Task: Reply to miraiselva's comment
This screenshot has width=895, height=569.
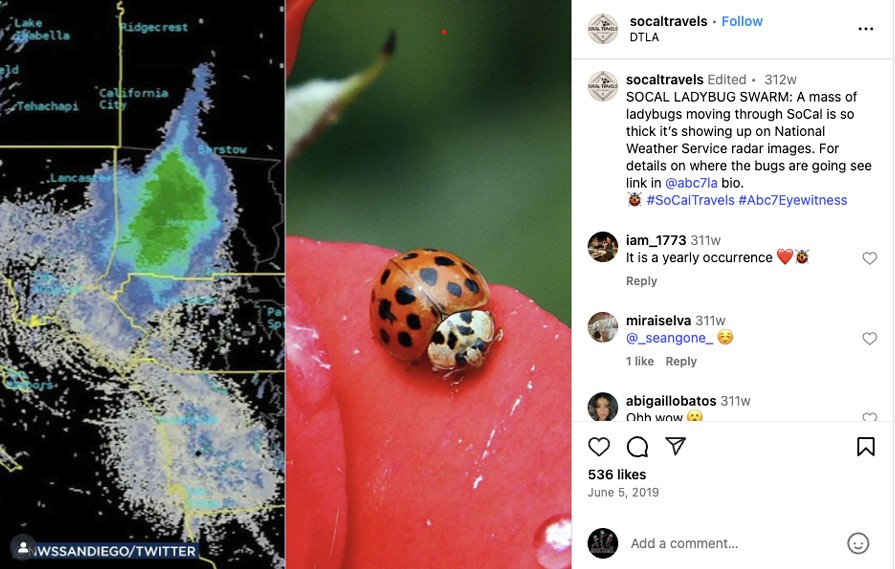Action: tap(681, 361)
